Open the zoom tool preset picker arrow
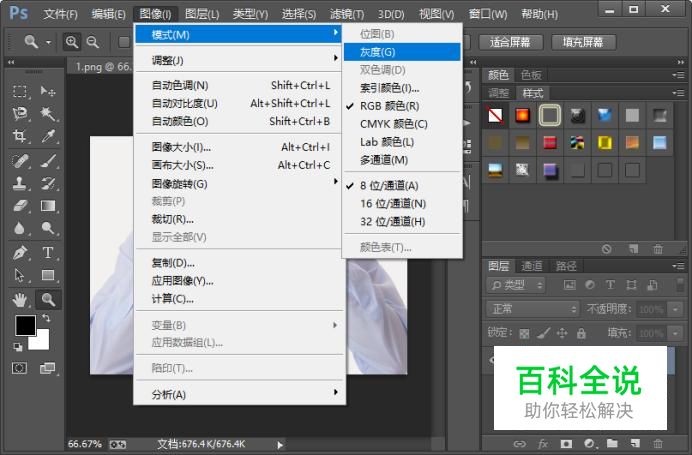Viewport: 692px width, 455px height. pyautogui.click(x=49, y=42)
